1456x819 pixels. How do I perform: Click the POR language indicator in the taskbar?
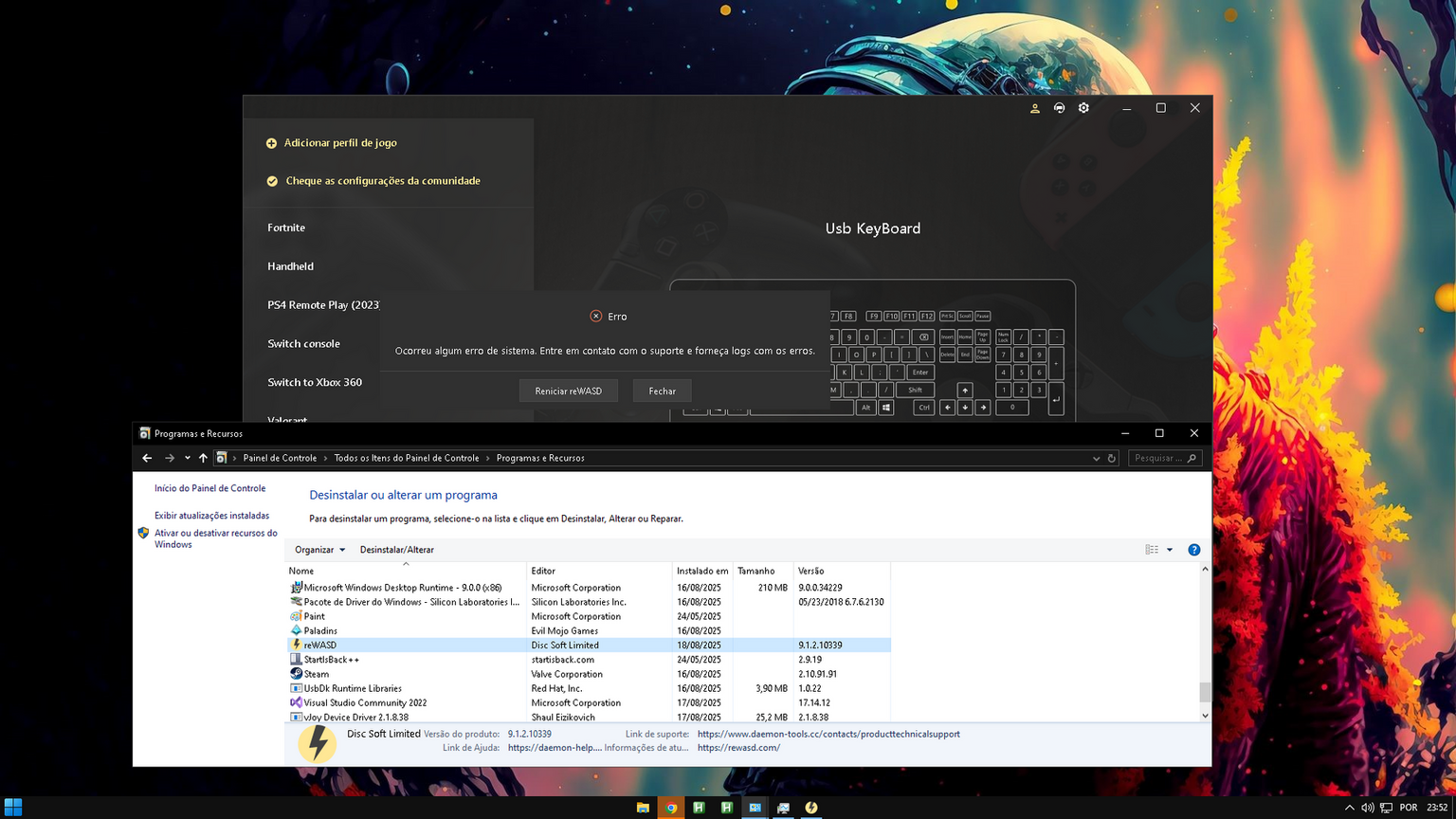tap(1409, 808)
